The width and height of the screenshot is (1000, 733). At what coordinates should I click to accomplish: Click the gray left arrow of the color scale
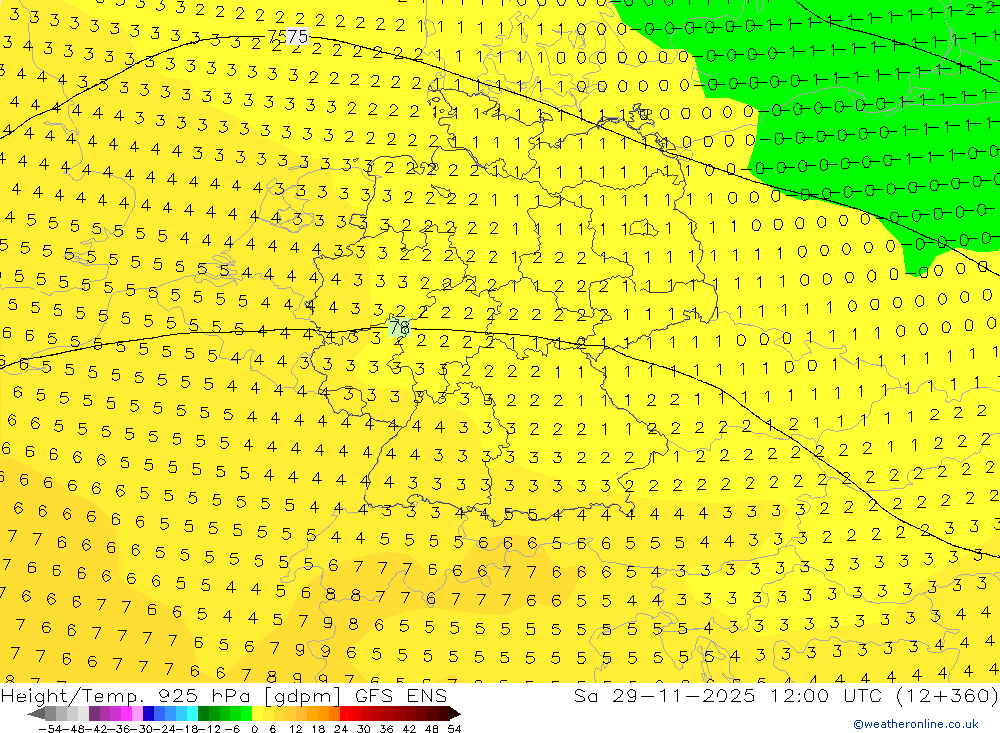pos(36,713)
